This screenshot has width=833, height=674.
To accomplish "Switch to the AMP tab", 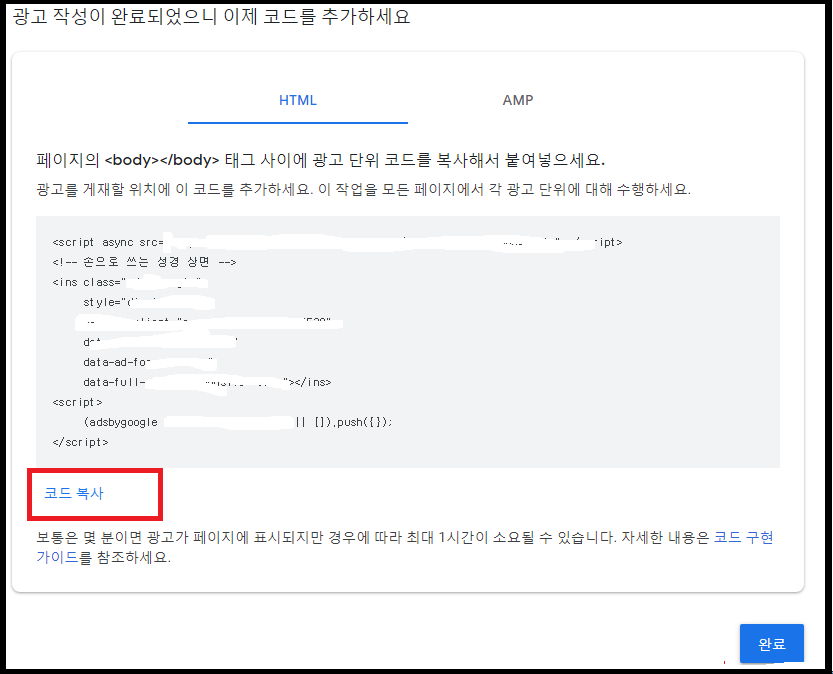I will (x=518, y=100).
